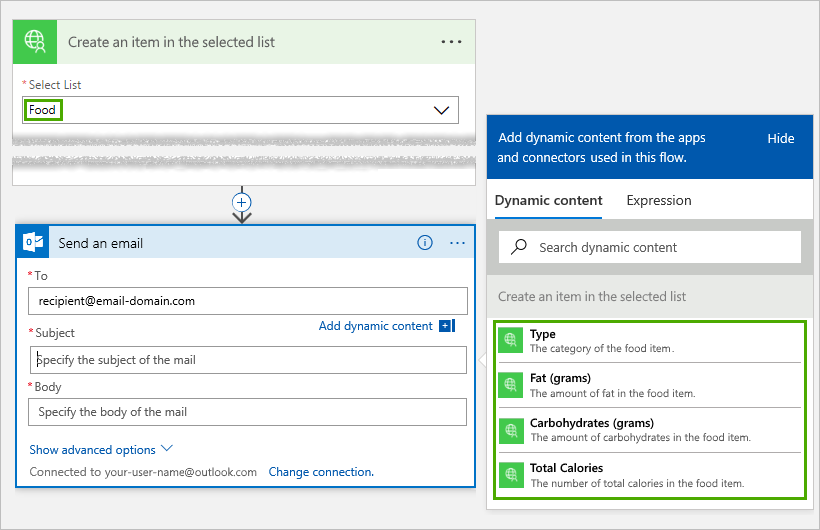Expand Show advanced options

101,450
